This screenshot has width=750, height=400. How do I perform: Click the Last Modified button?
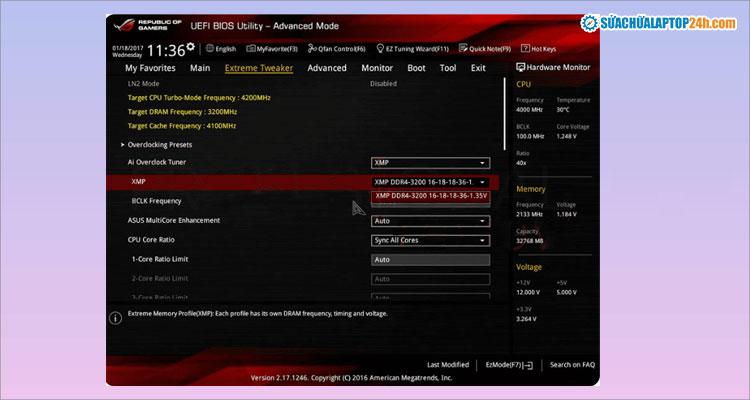[447, 365]
